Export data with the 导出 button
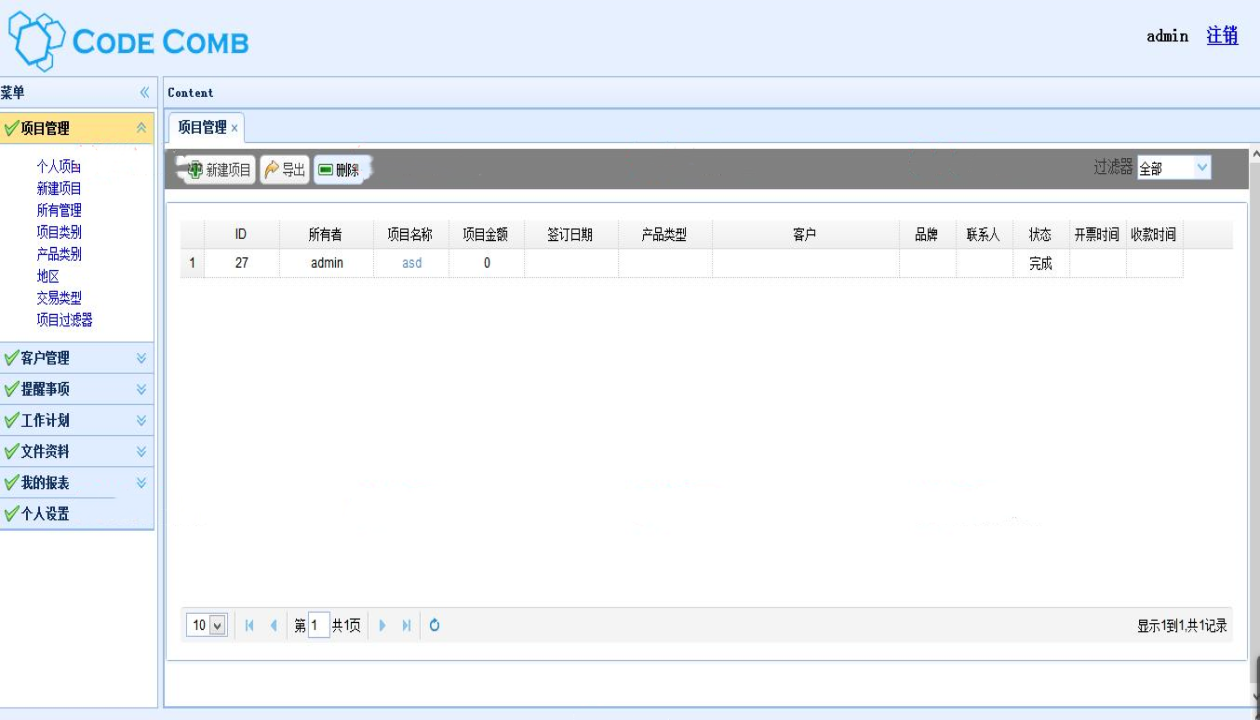1260x720 pixels. pos(285,170)
